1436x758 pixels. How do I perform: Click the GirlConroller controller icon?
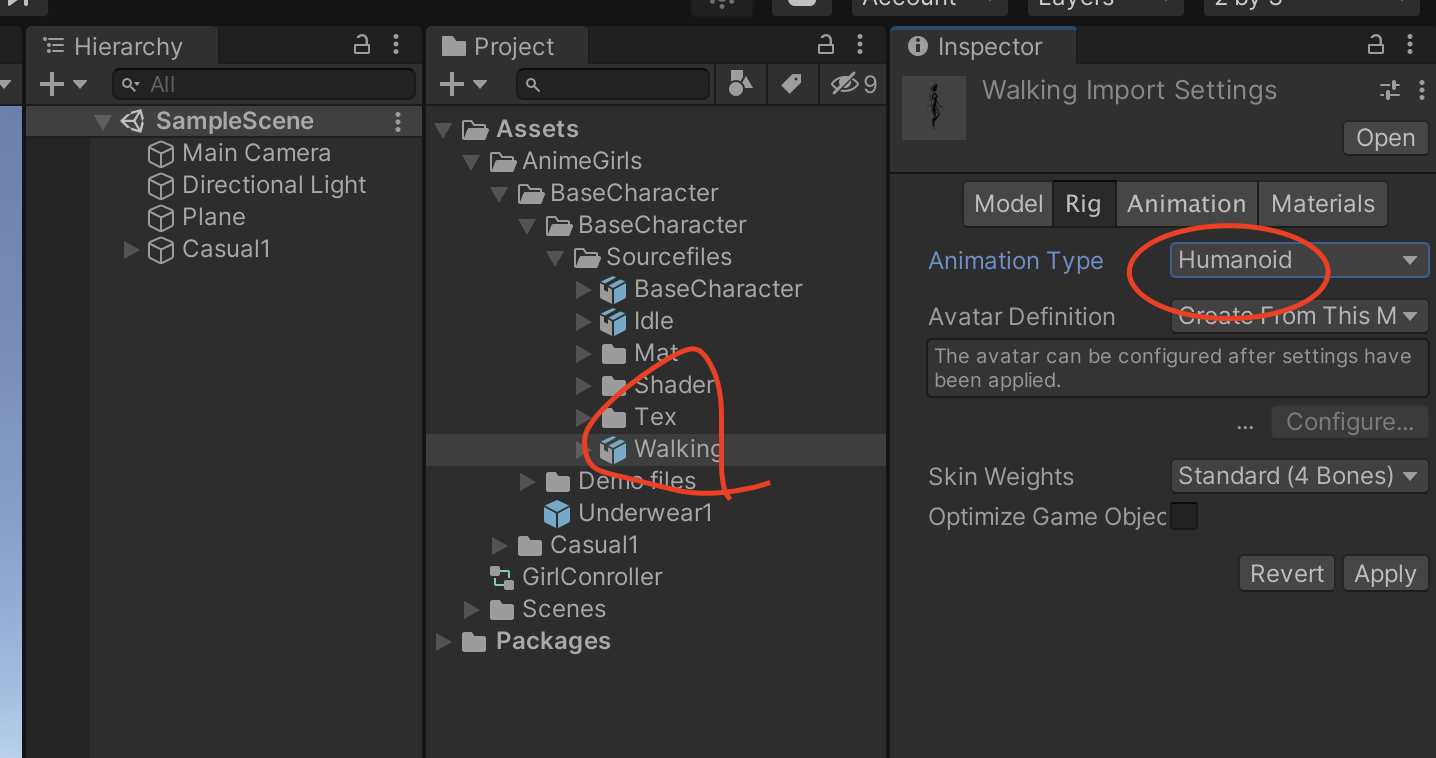(x=501, y=577)
